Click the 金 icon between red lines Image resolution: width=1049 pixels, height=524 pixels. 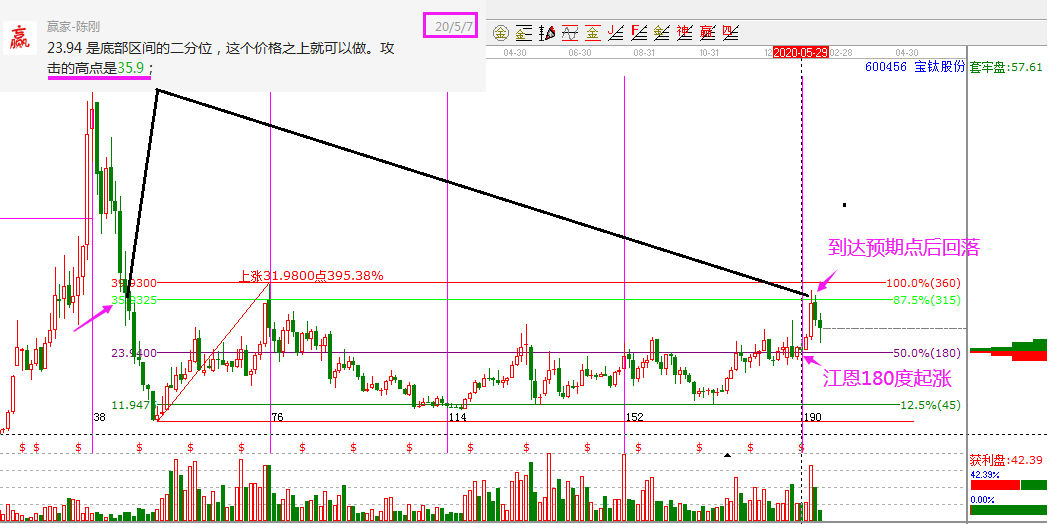click(x=593, y=33)
